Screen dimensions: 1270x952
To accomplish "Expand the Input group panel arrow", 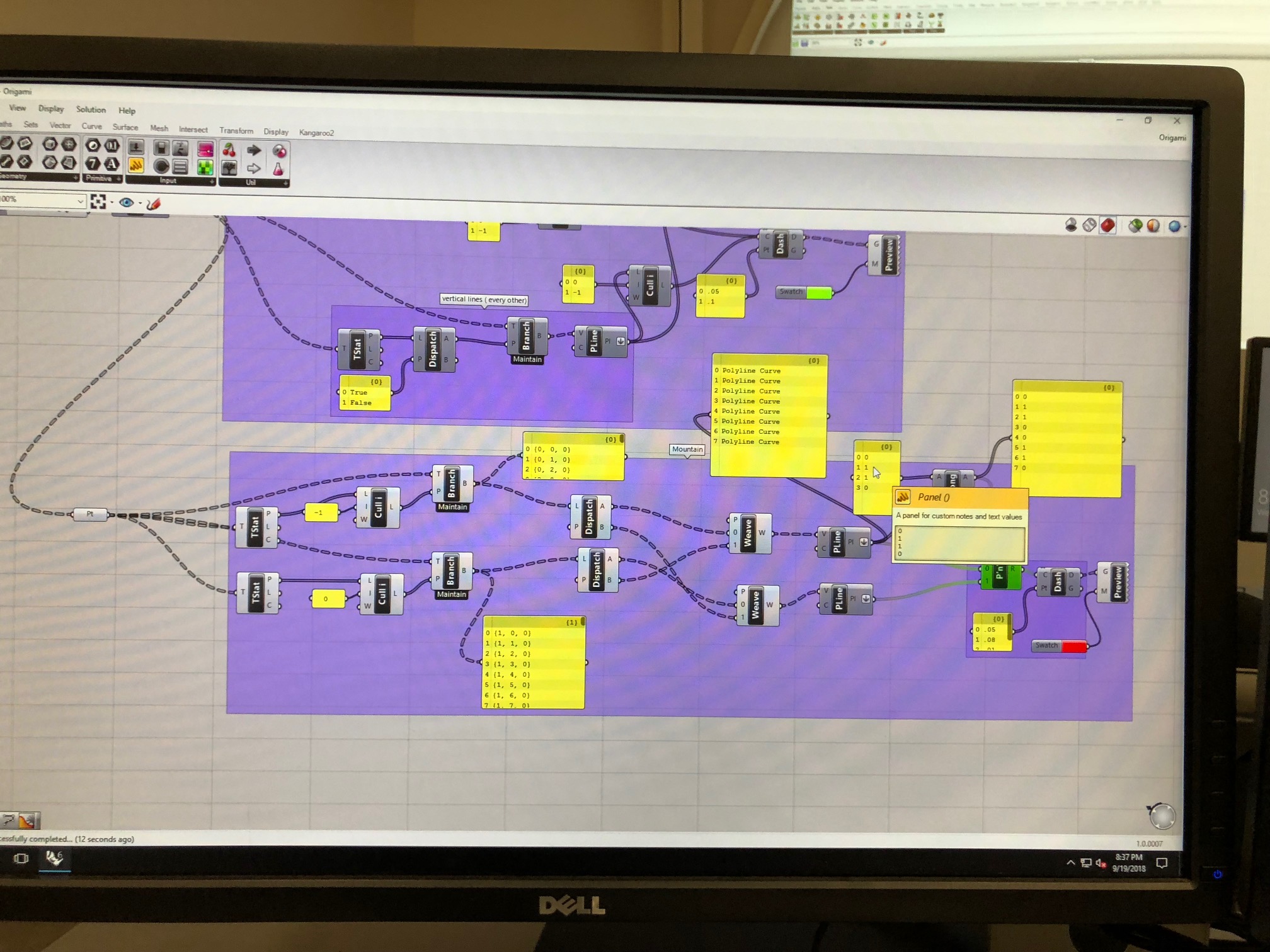I will 212,181.
